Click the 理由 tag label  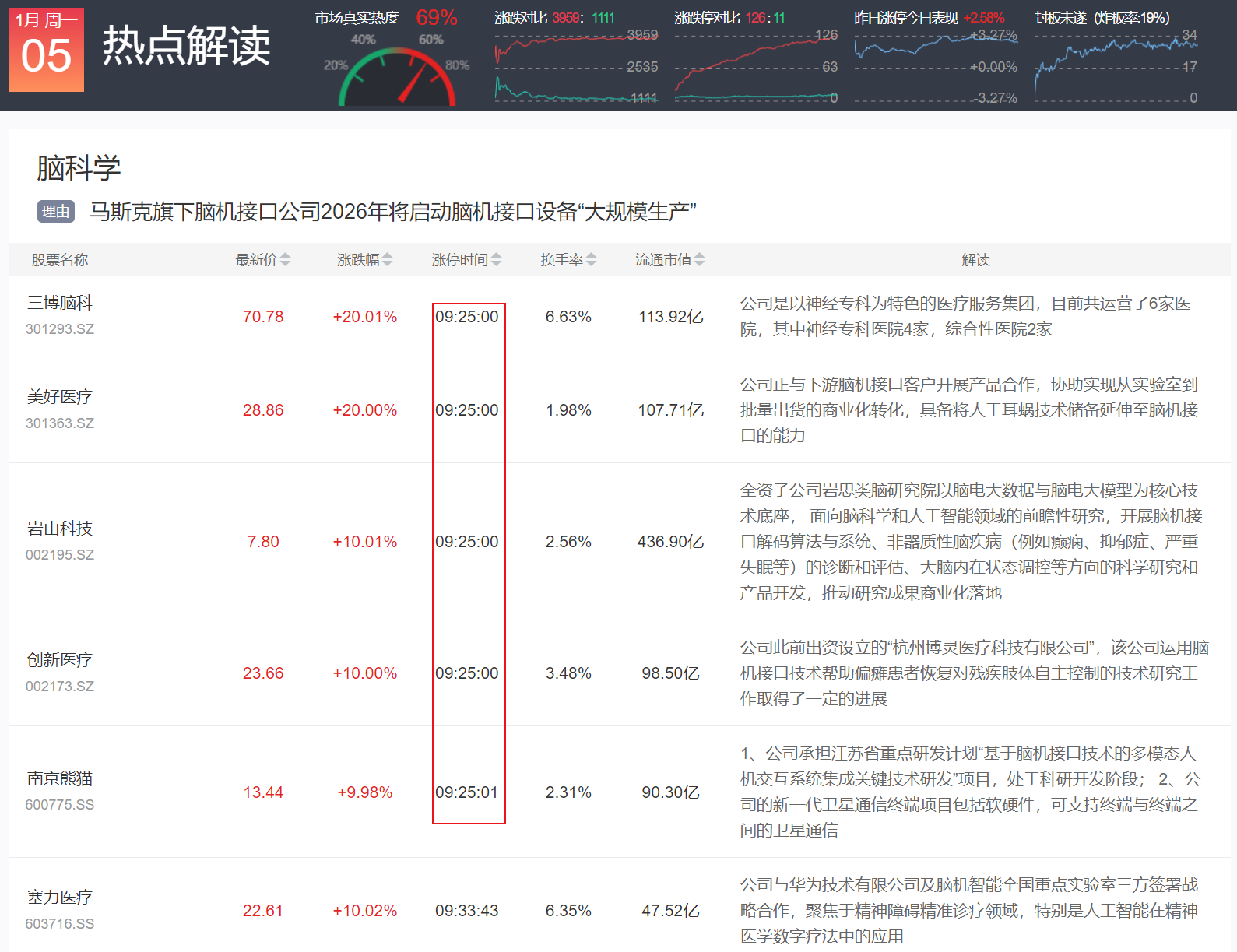pos(55,212)
